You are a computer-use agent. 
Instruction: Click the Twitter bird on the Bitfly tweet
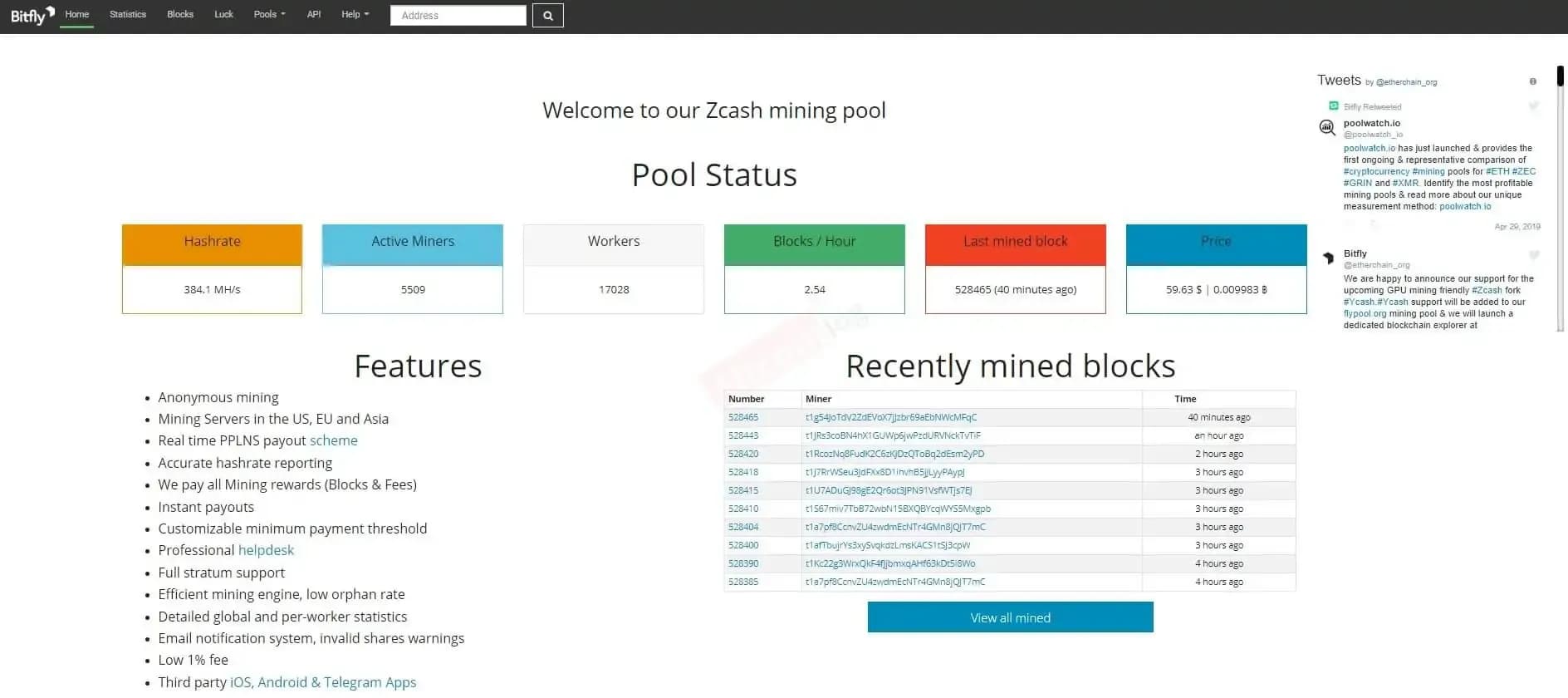1534,255
